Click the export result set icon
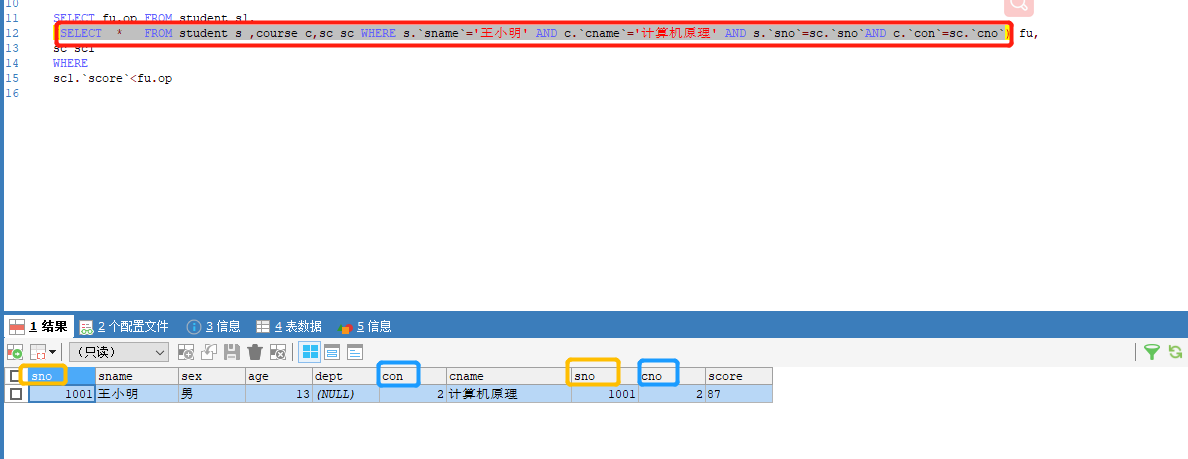Viewport: 1188px width, 459px height. [14, 352]
